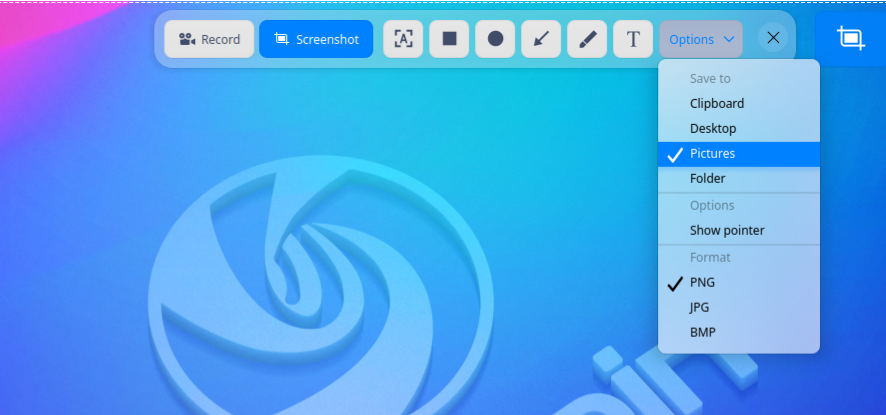Select the Arrow drawing tool
The image size is (886, 415).
click(x=541, y=39)
